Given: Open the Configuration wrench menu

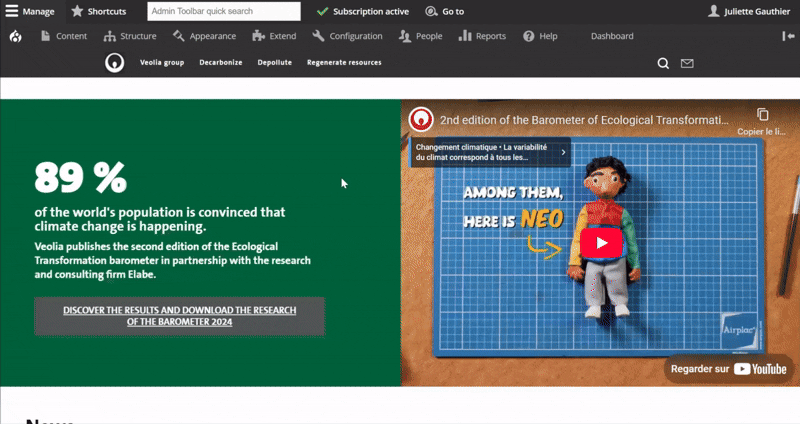Looking at the screenshot, I should (x=347, y=36).
